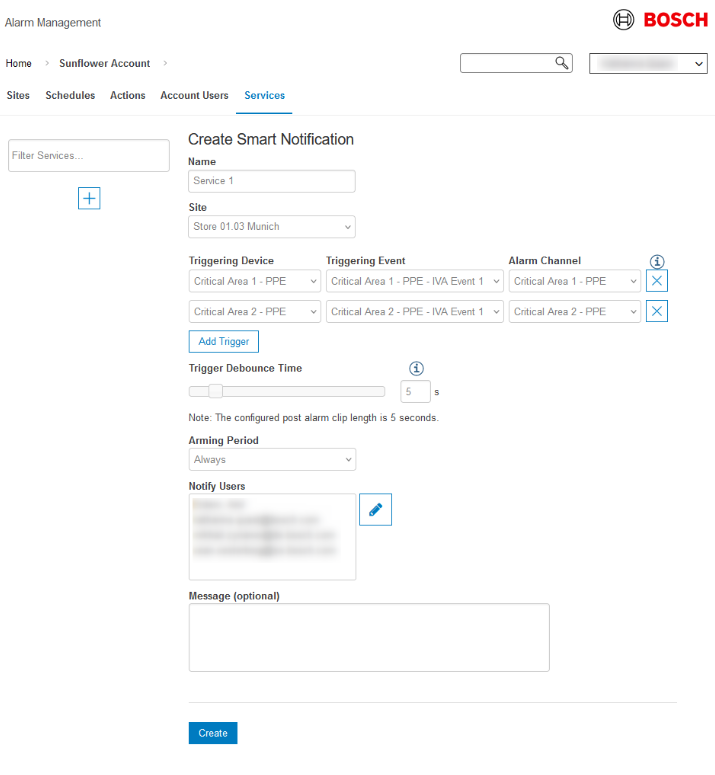Click the Add Trigger button
The width and height of the screenshot is (715, 775).
(x=224, y=342)
